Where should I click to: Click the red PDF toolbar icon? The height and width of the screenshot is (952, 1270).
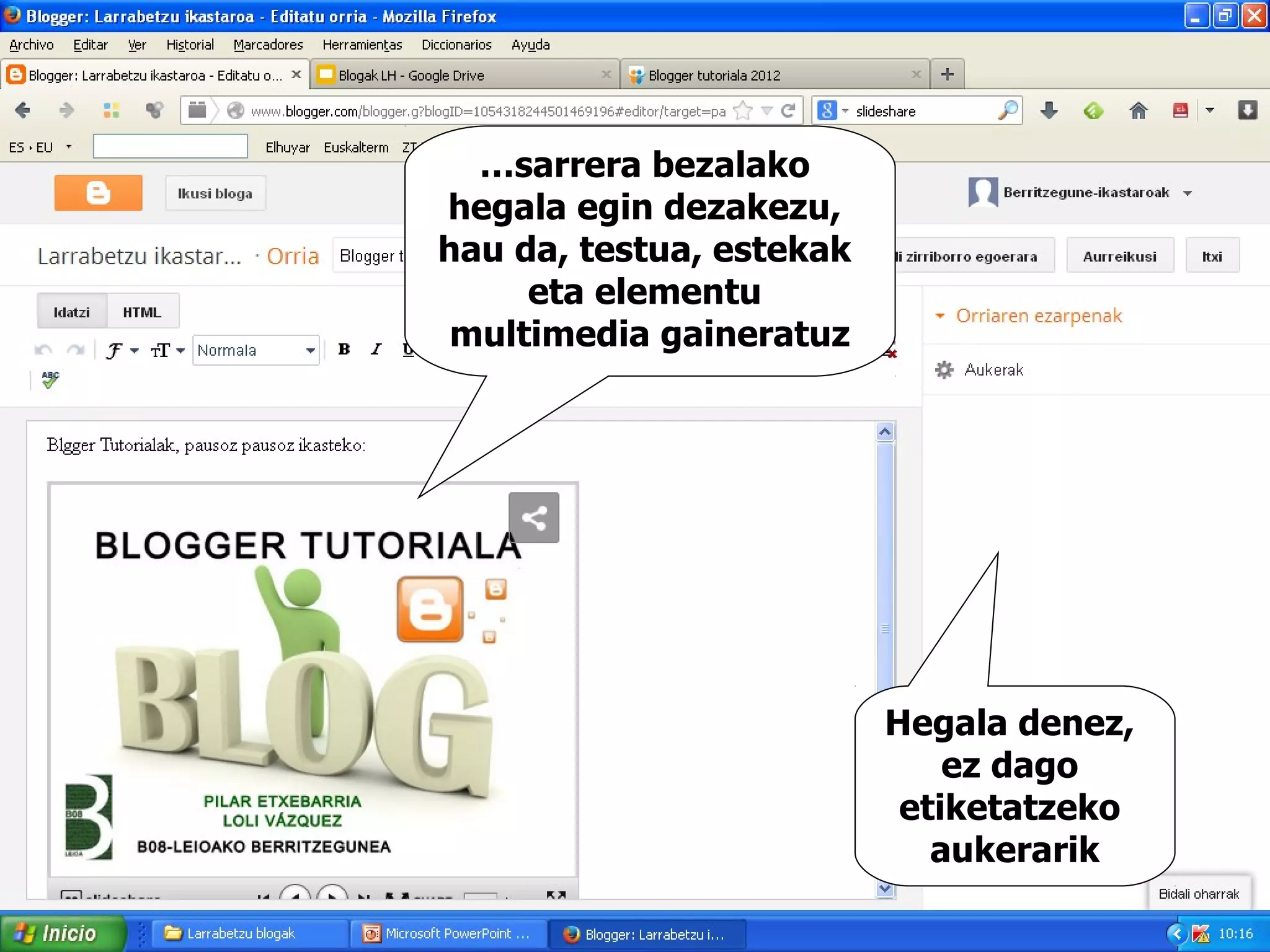click(1180, 110)
